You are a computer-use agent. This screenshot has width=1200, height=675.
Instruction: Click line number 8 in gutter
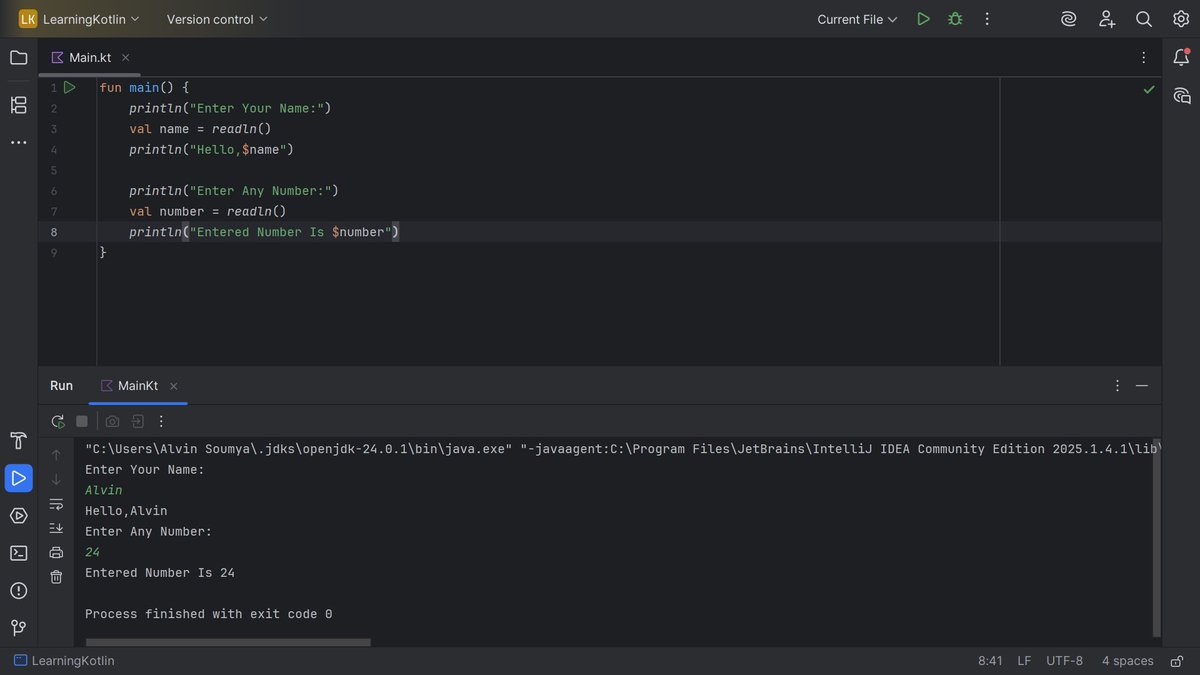coord(54,232)
